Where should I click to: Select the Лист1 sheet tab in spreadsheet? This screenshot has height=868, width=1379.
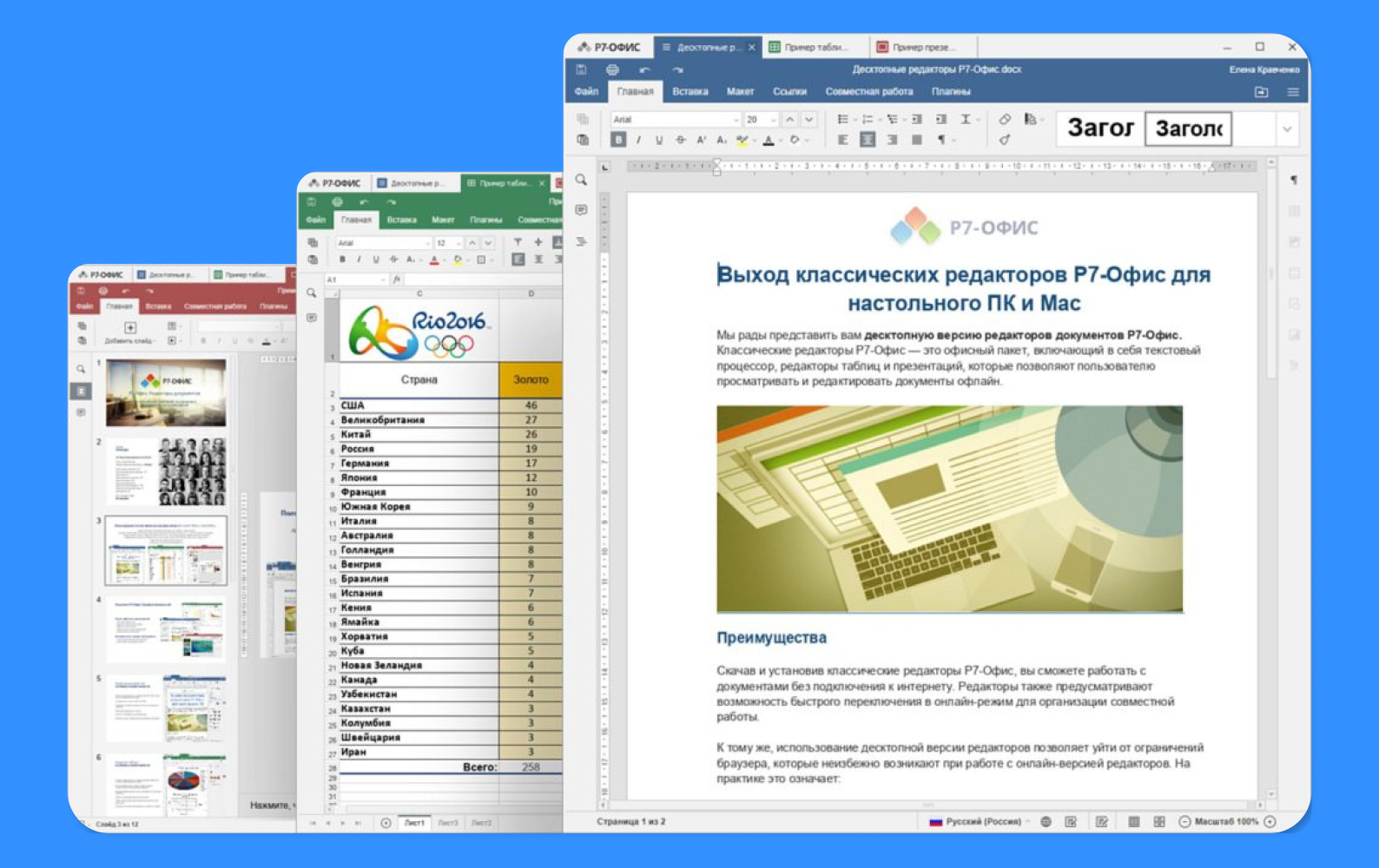[414, 823]
